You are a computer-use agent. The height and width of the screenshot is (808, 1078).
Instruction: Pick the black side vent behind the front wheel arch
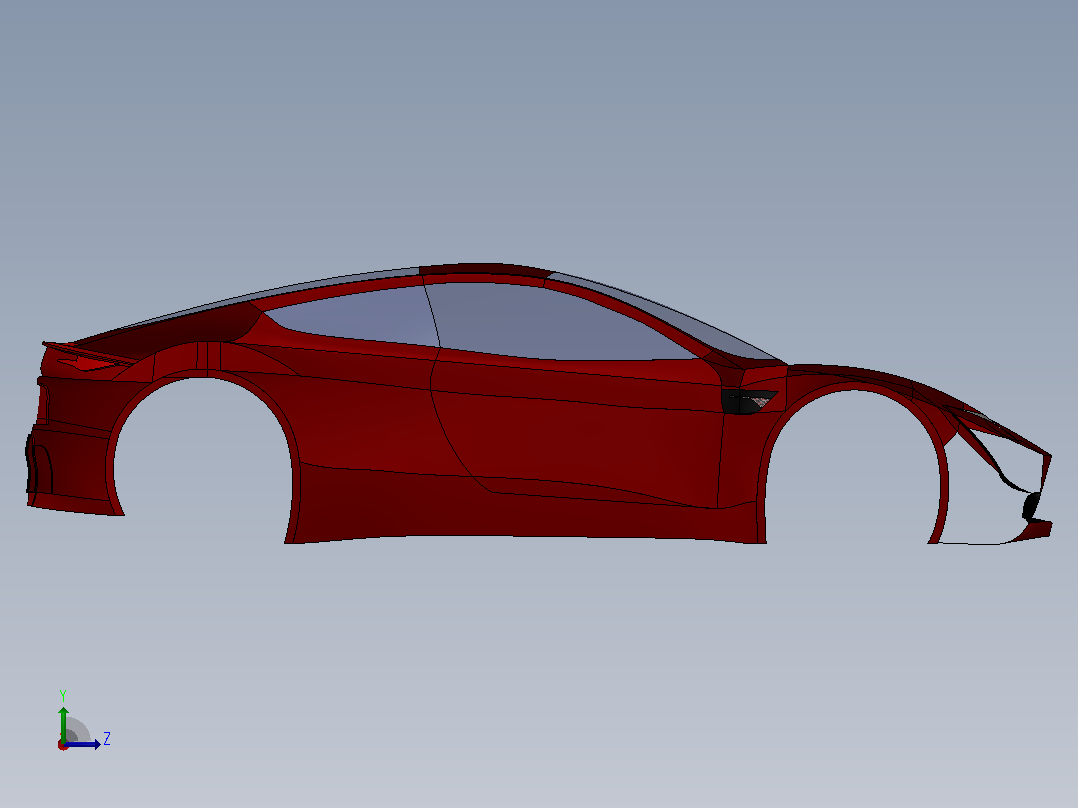[747, 400]
